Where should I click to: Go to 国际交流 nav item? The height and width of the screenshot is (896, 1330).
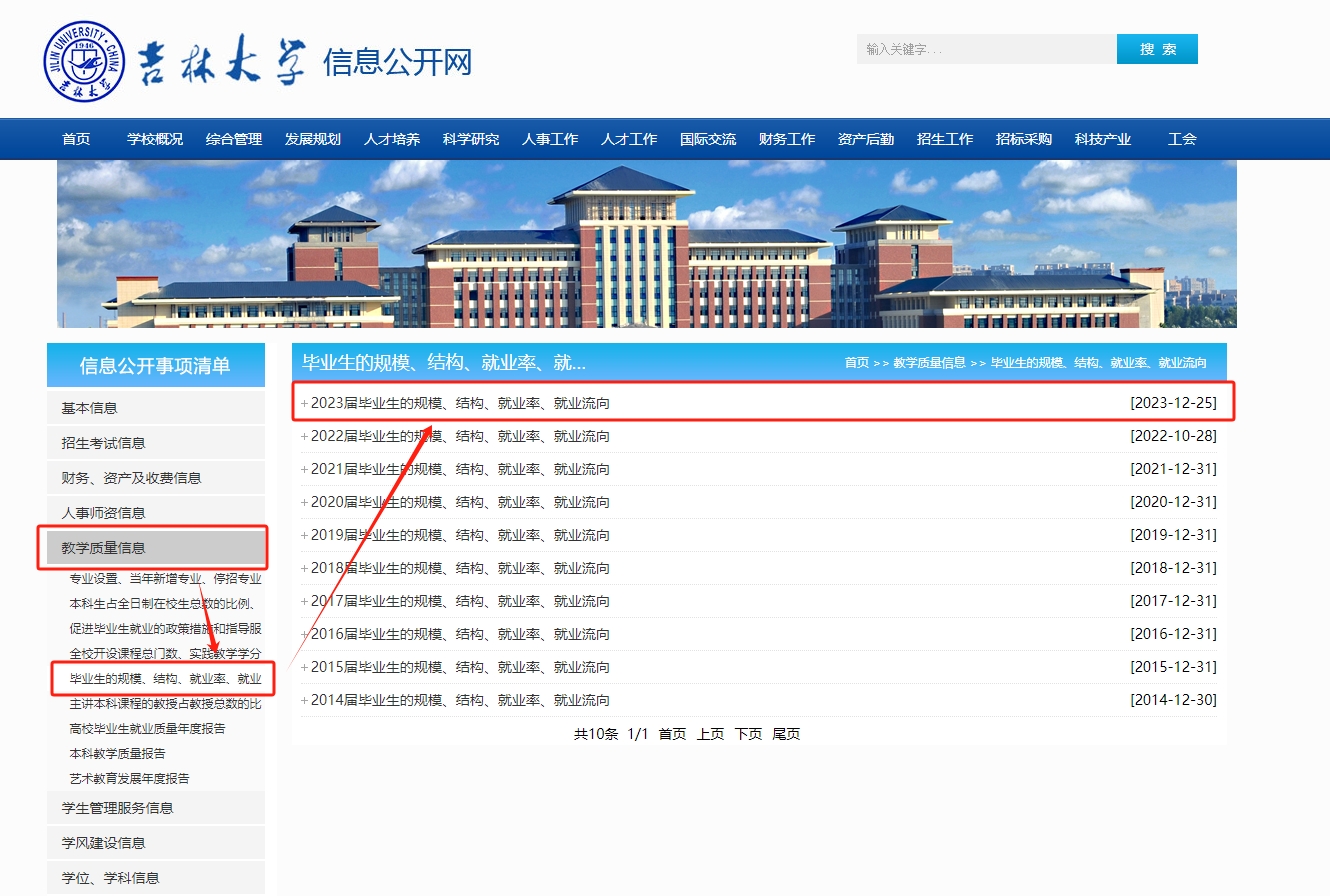[x=708, y=139]
